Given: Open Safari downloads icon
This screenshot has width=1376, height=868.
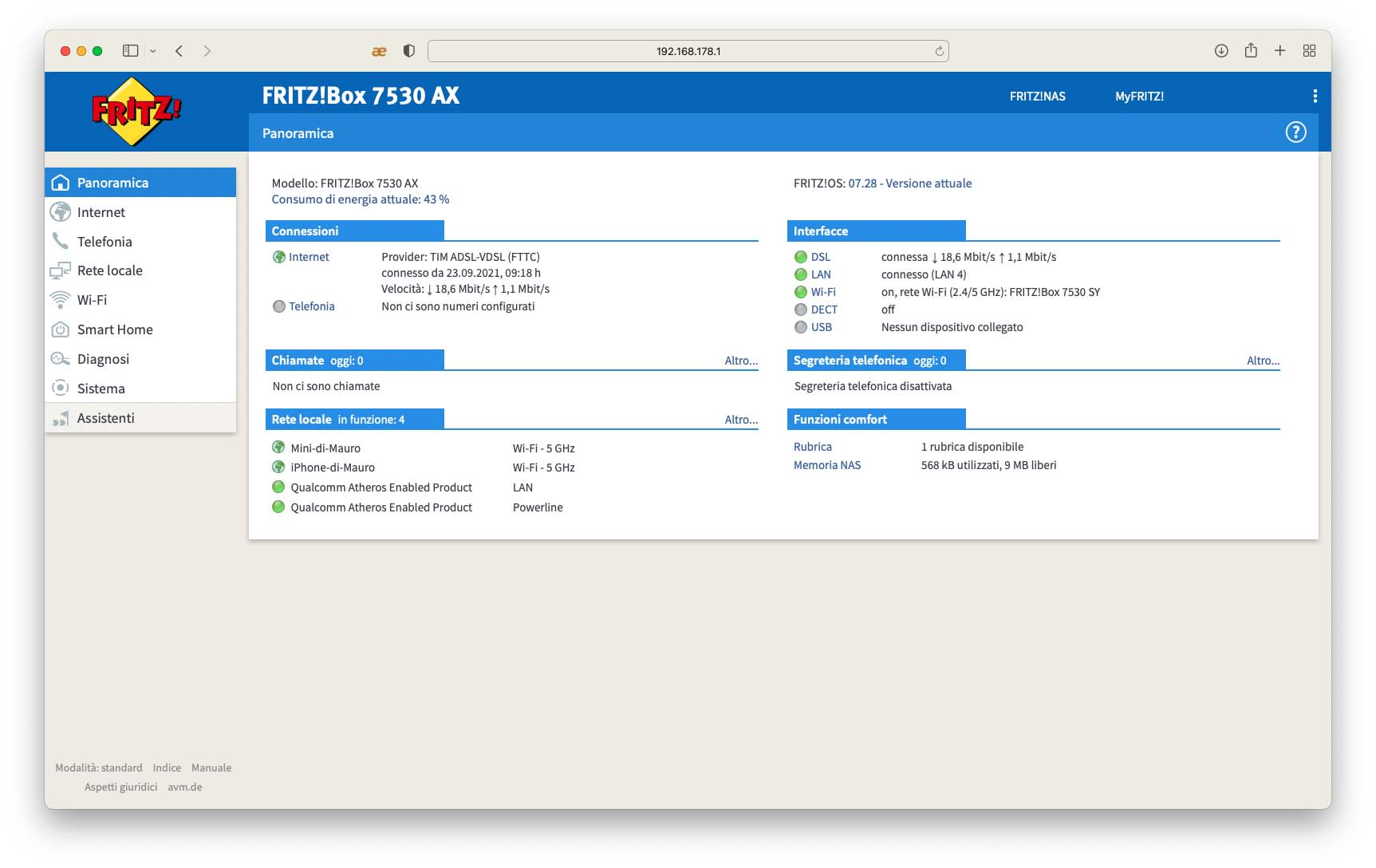Looking at the screenshot, I should (1221, 51).
